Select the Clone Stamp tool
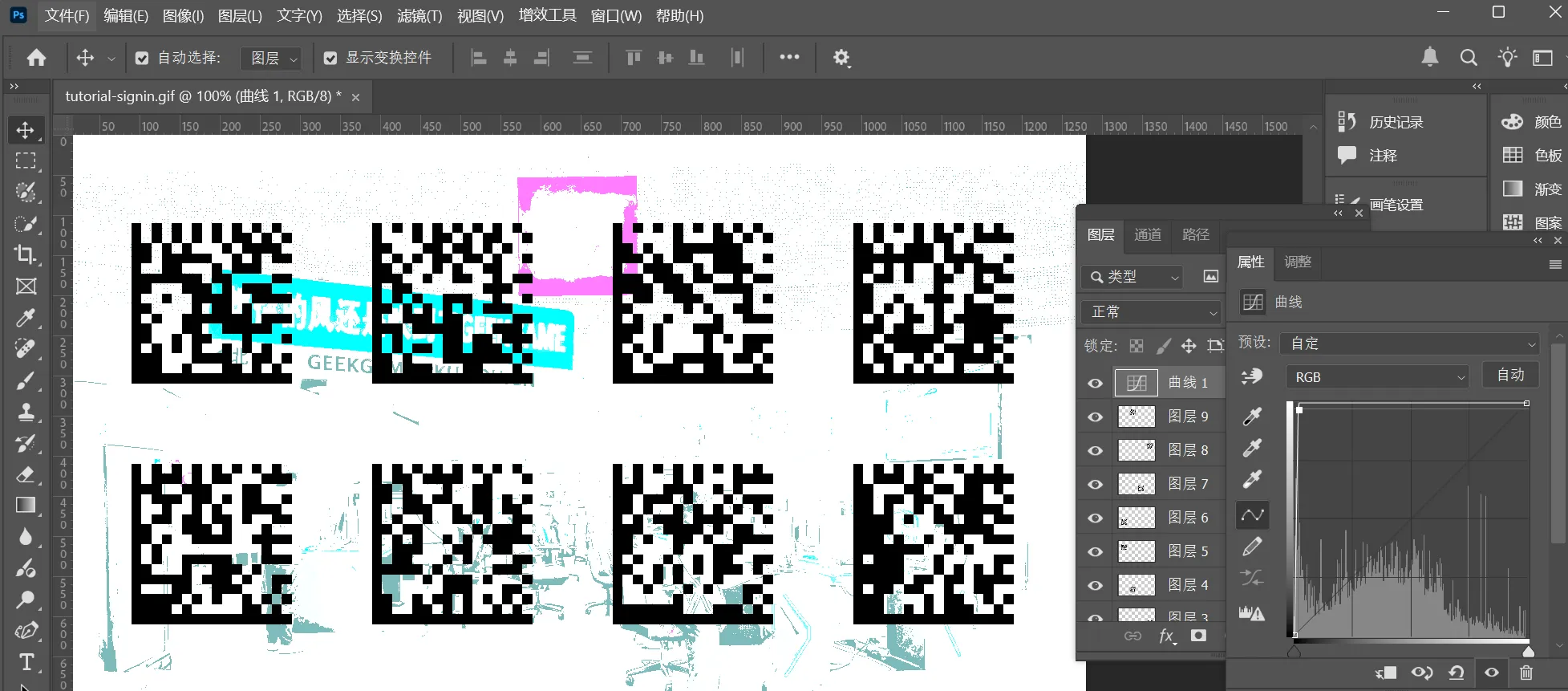The height and width of the screenshot is (691, 1568). click(26, 412)
